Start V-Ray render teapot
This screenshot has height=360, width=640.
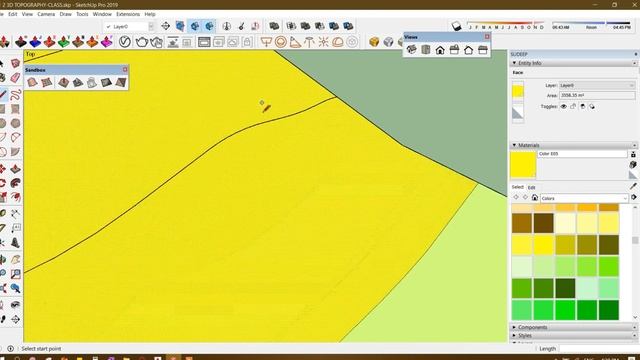click(x=142, y=42)
